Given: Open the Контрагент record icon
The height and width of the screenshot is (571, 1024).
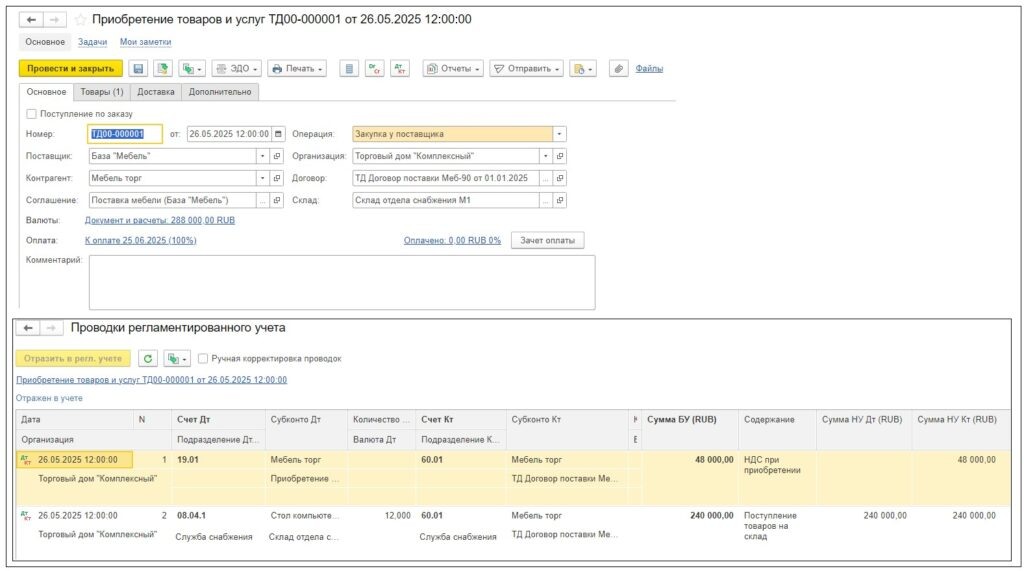Looking at the screenshot, I should [x=277, y=178].
